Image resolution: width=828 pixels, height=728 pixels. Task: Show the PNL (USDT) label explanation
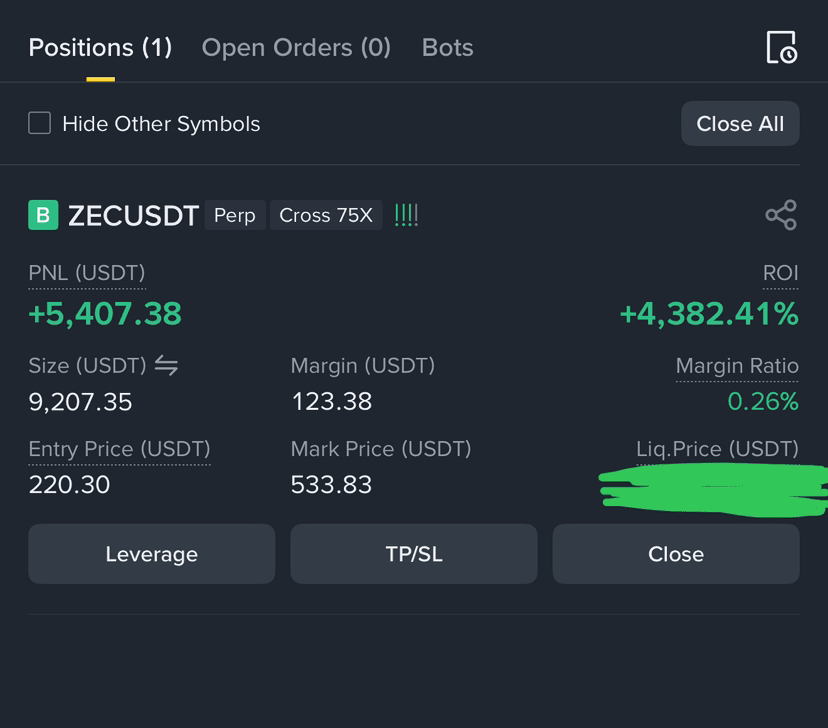(87, 273)
